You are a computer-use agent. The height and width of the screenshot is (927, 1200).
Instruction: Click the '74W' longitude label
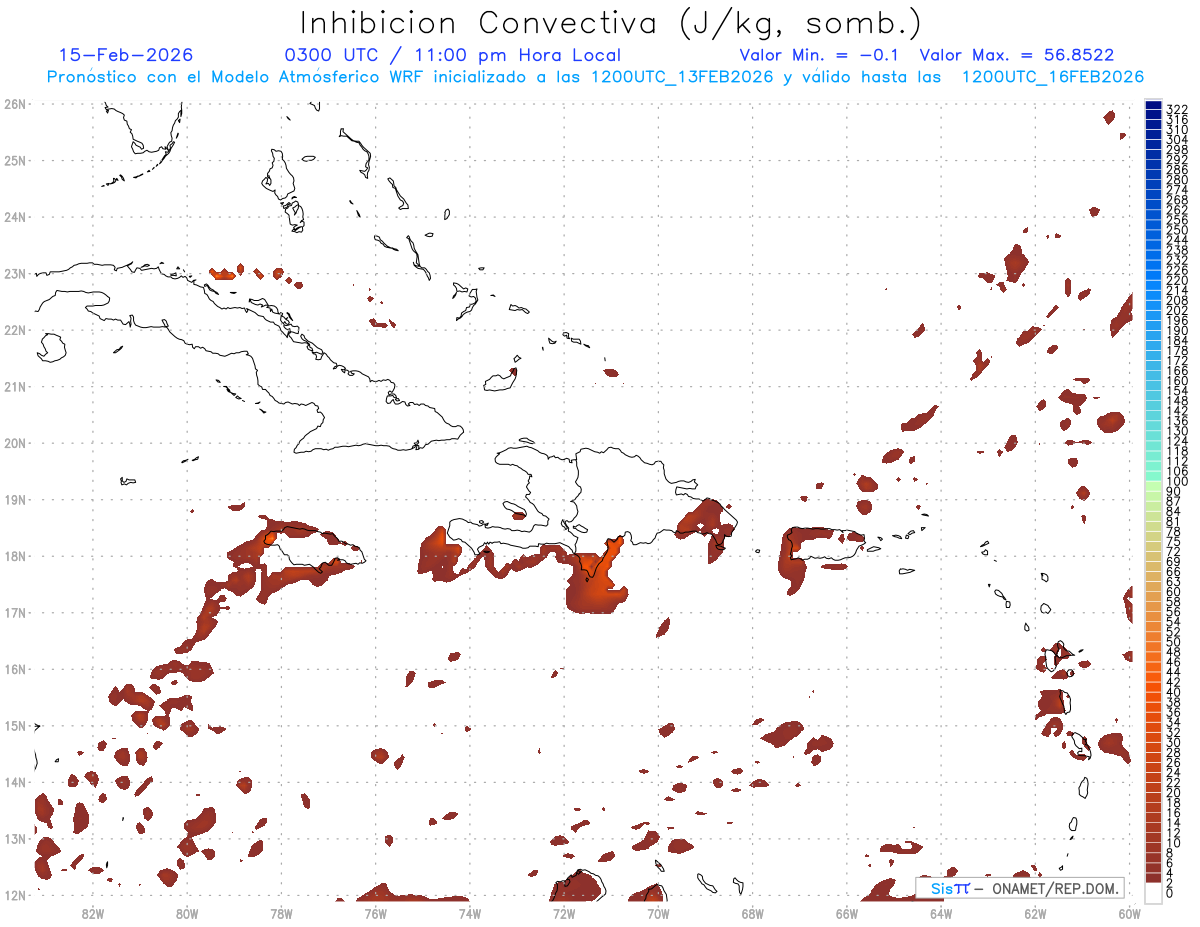coord(470,912)
